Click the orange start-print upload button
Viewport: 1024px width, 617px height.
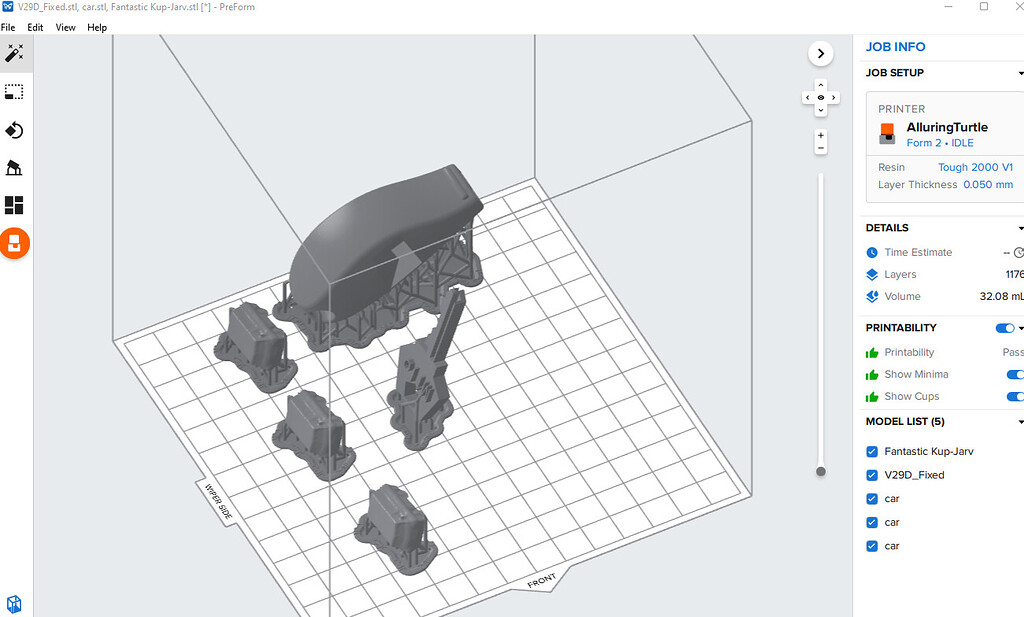pyautogui.click(x=15, y=243)
